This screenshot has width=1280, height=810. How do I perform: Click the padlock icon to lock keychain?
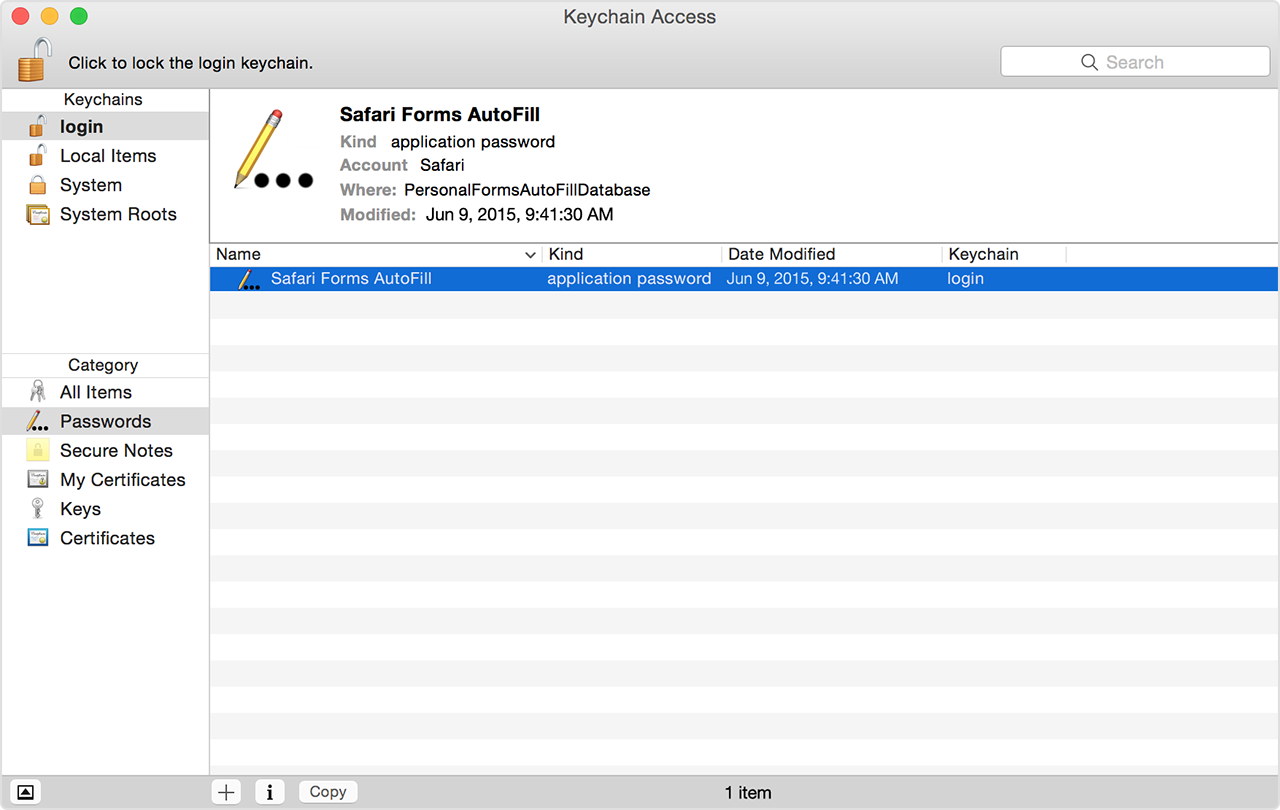click(x=34, y=60)
